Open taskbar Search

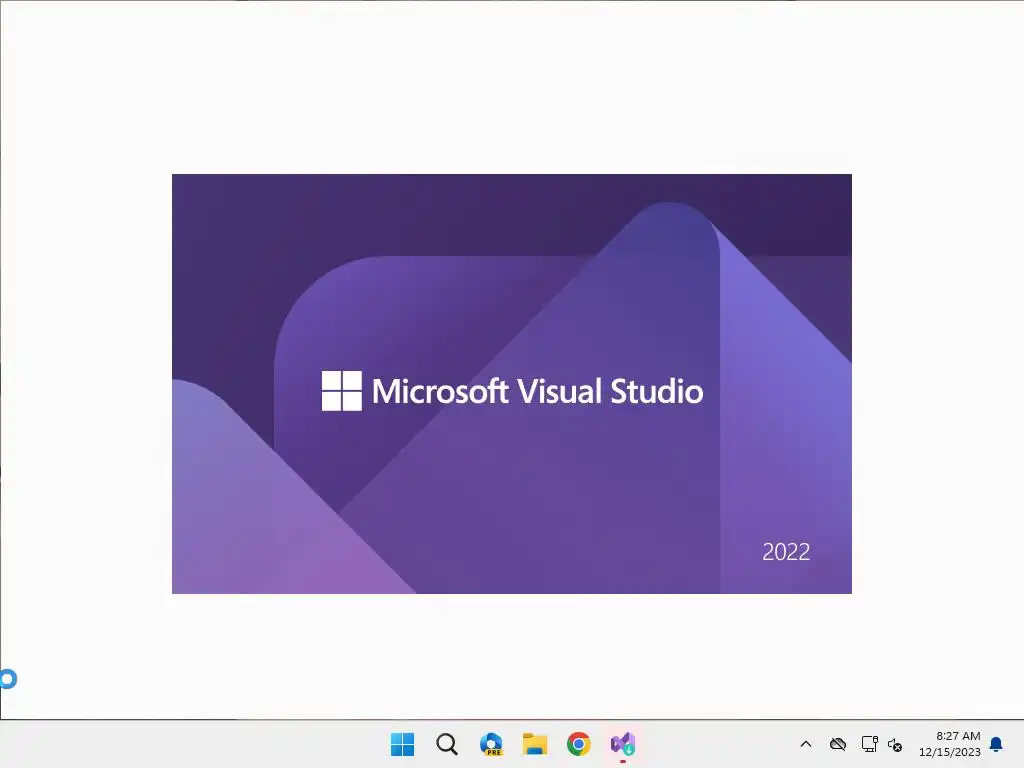pyautogui.click(x=447, y=744)
